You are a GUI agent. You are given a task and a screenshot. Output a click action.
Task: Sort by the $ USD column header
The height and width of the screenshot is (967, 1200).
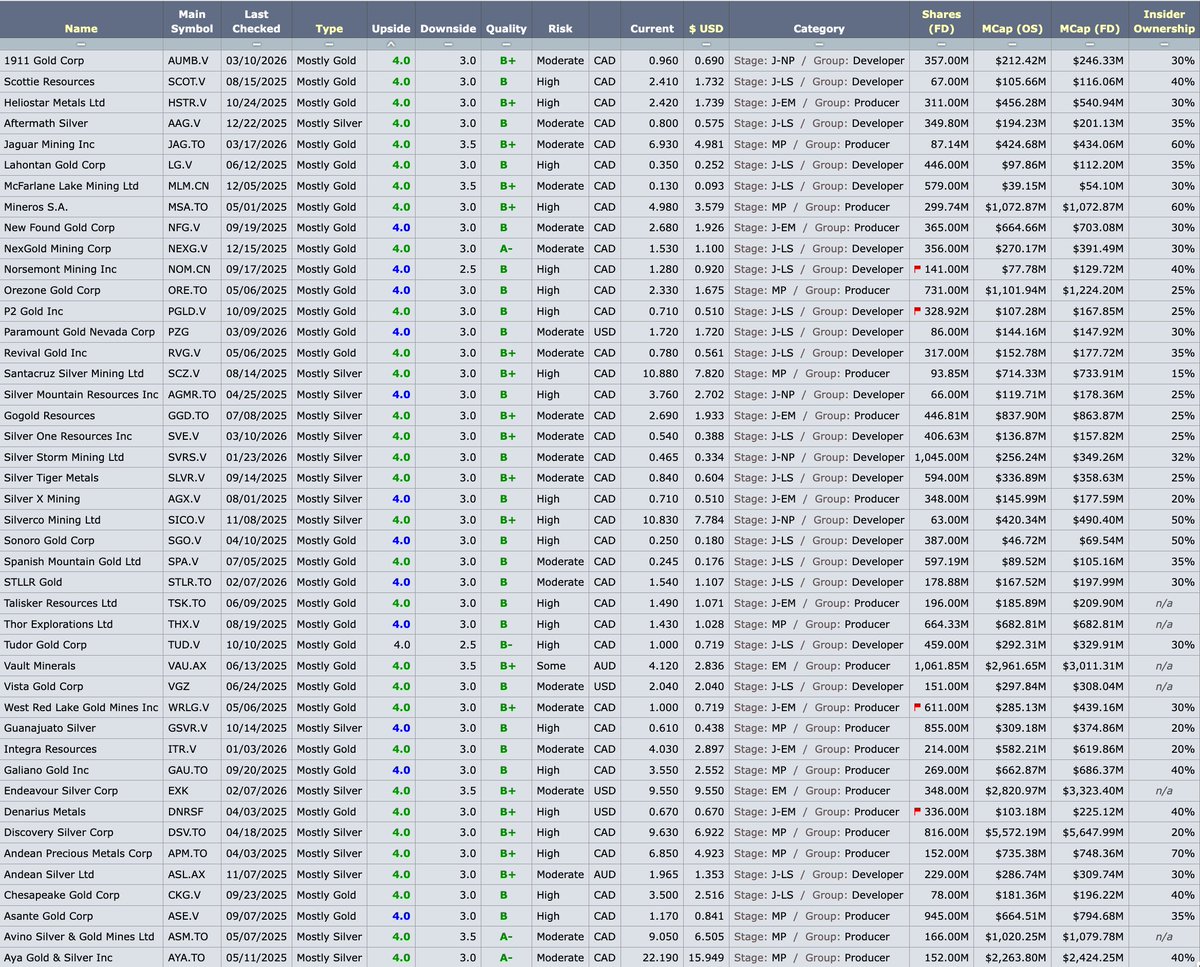coord(706,29)
